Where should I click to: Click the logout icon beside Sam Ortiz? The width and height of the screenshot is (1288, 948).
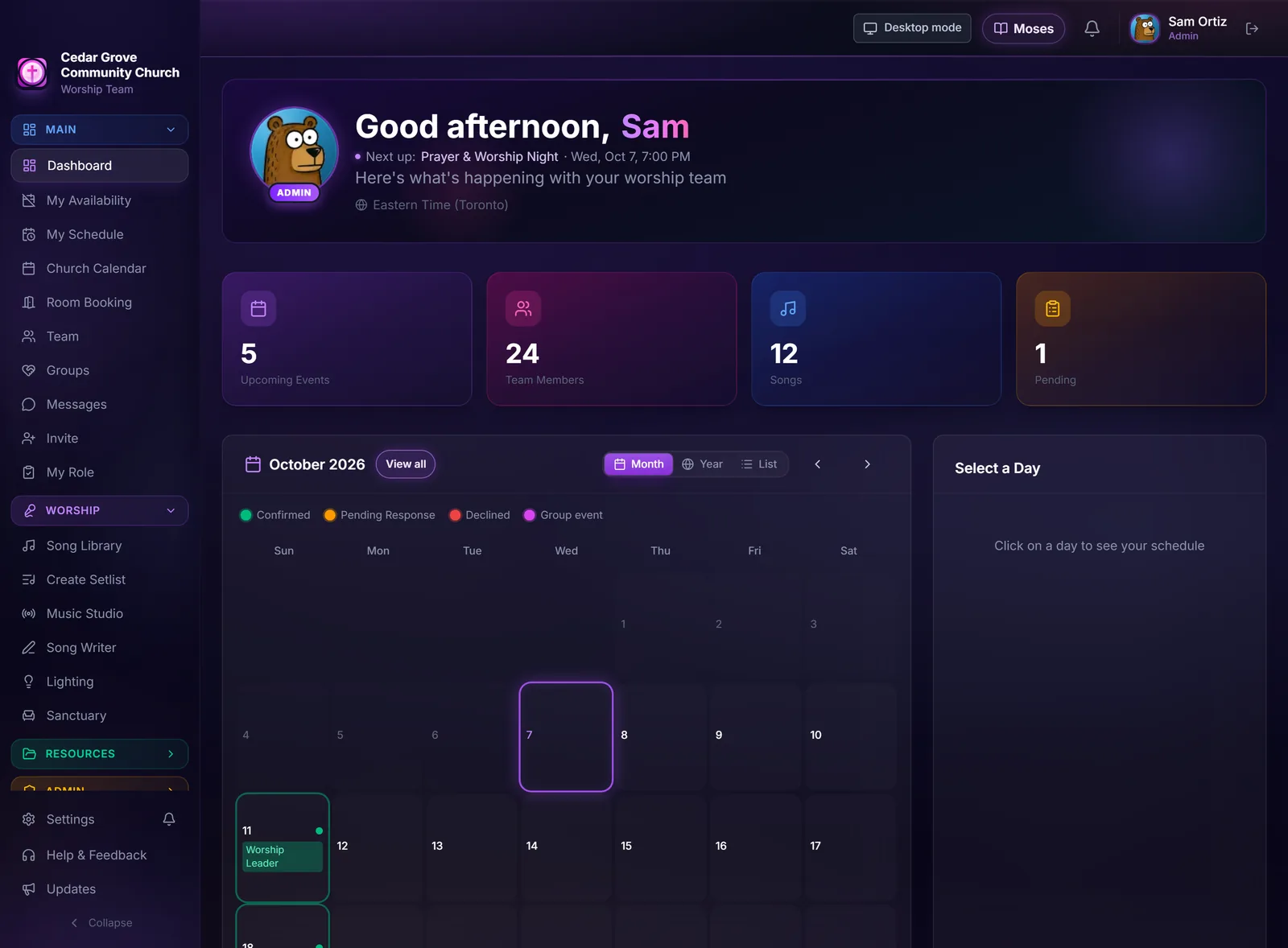tap(1252, 28)
